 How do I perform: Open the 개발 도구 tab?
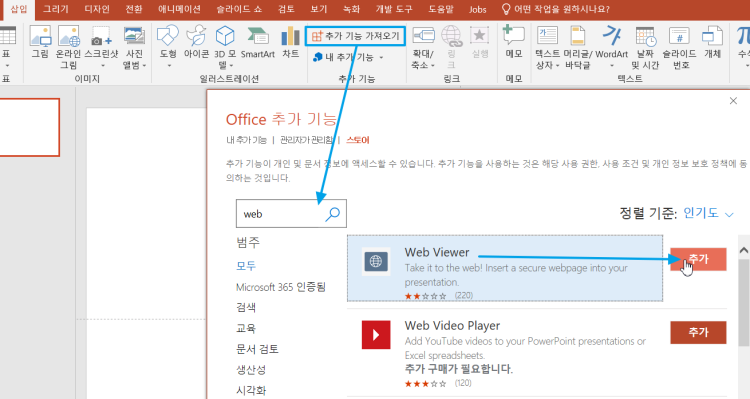tap(394, 9)
